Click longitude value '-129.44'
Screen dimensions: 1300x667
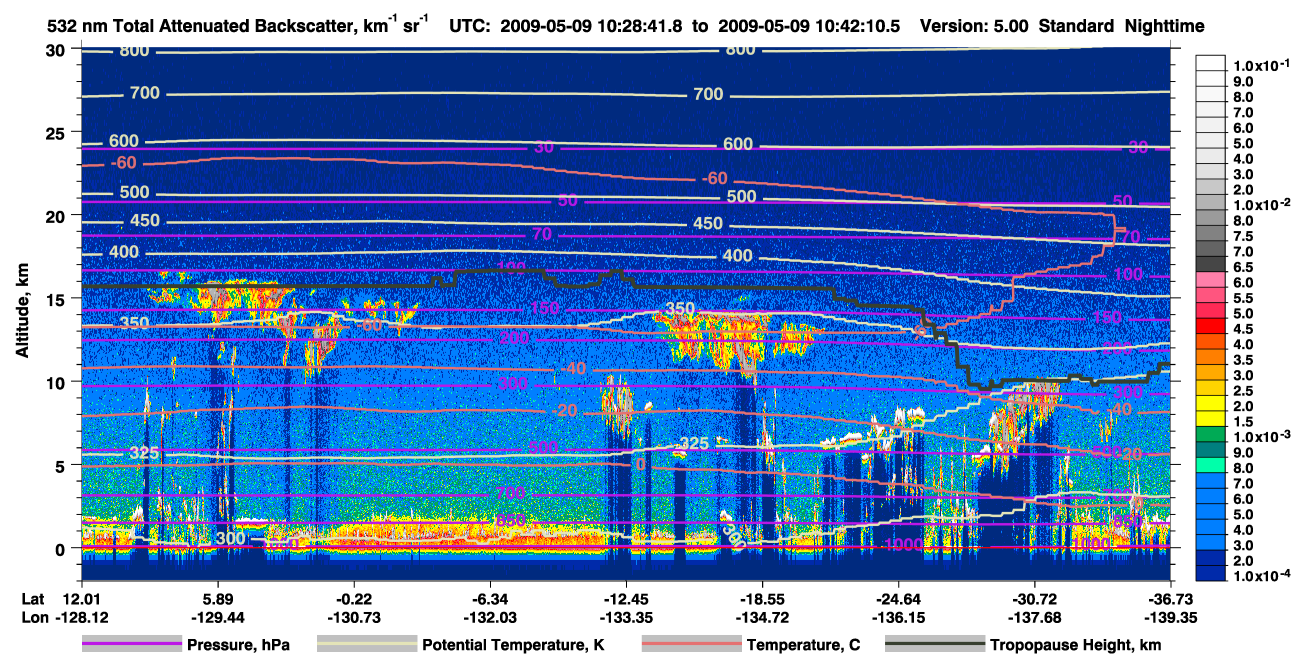pyautogui.click(x=217, y=617)
